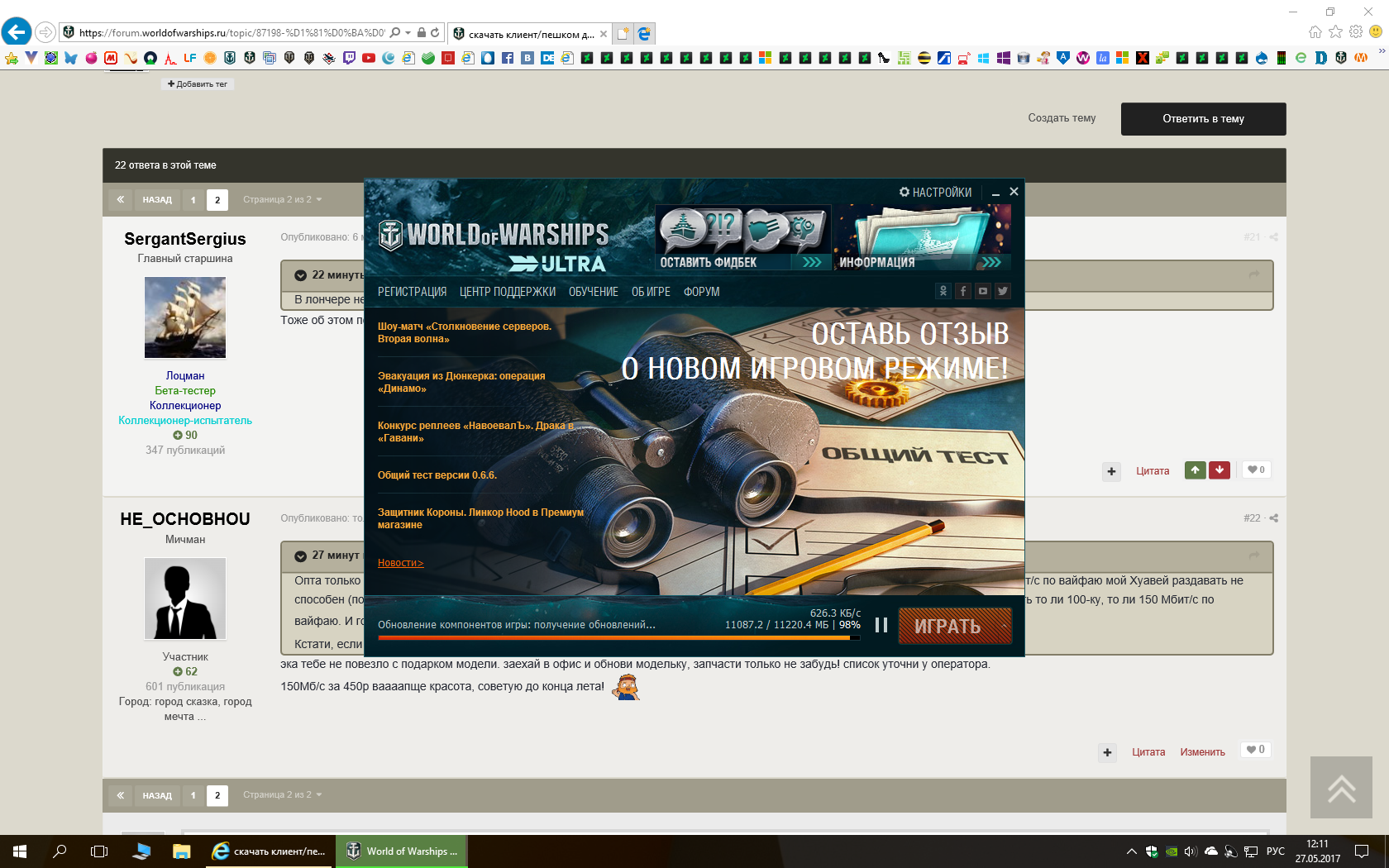The image size is (1389, 868).
Task: Open new browser tab button
Action: point(623,34)
